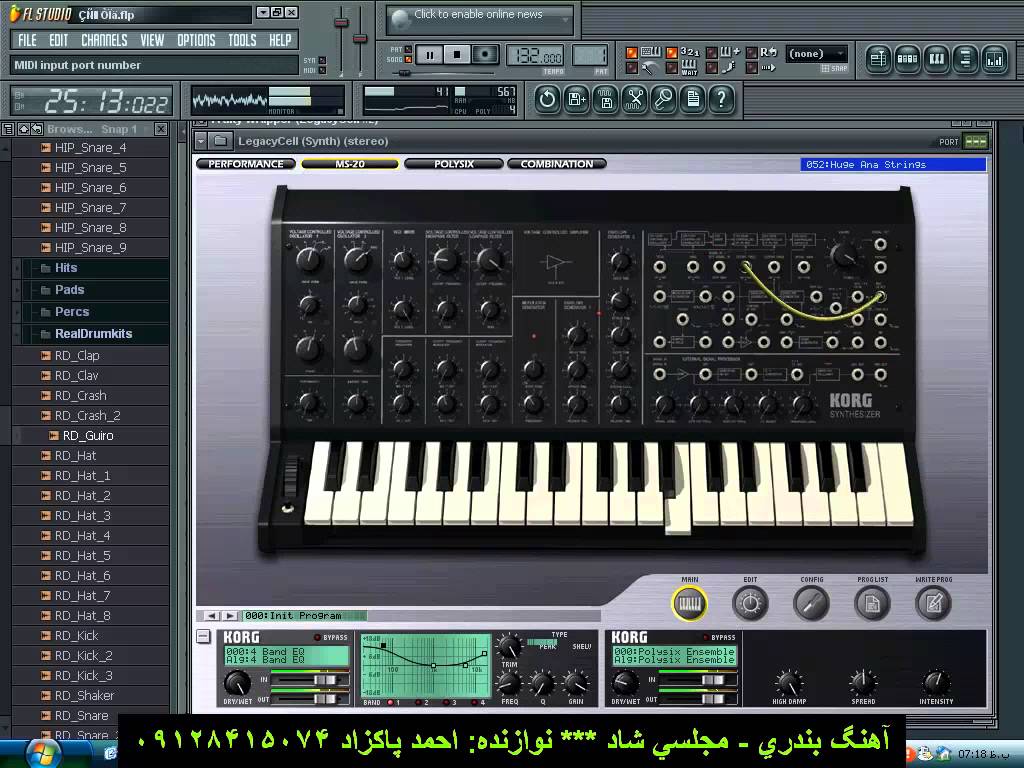
Task: Open the audio editor scissors icon
Action: pyautogui.click(x=634, y=100)
